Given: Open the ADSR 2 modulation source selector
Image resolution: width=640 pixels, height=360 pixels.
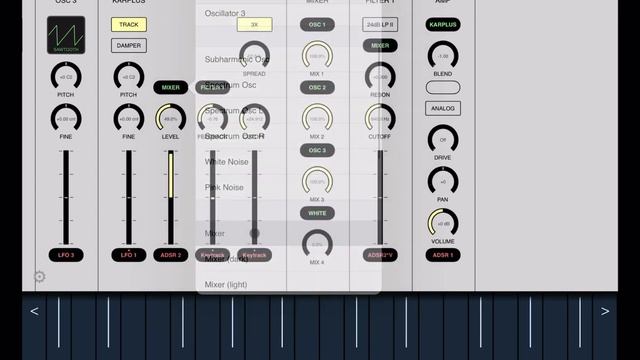Looking at the screenshot, I should (x=171, y=255).
